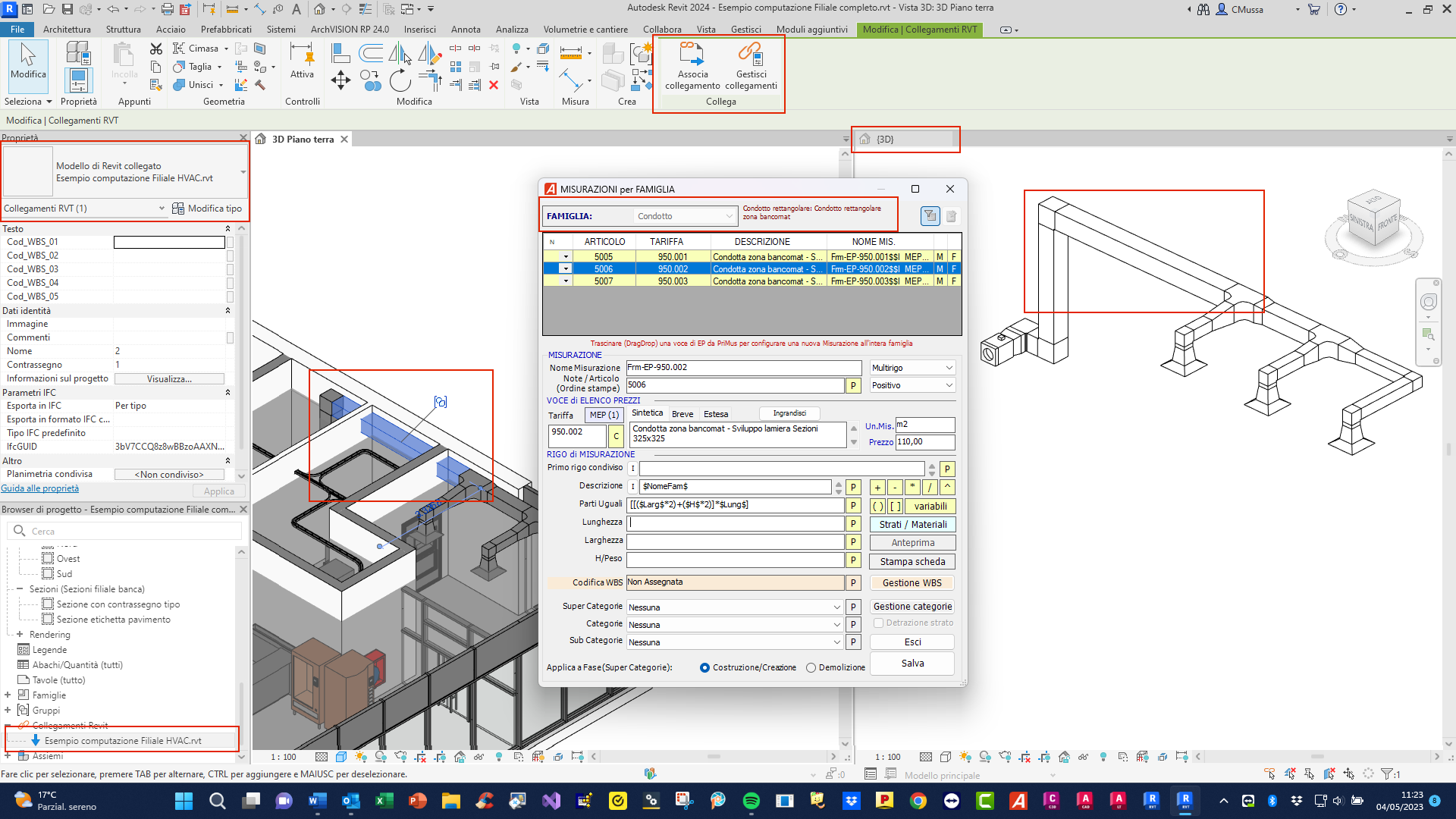Click the selection filter funnel in the status bar
Viewport: 1456px width, 819px height.
pyautogui.click(x=1388, y=774)
